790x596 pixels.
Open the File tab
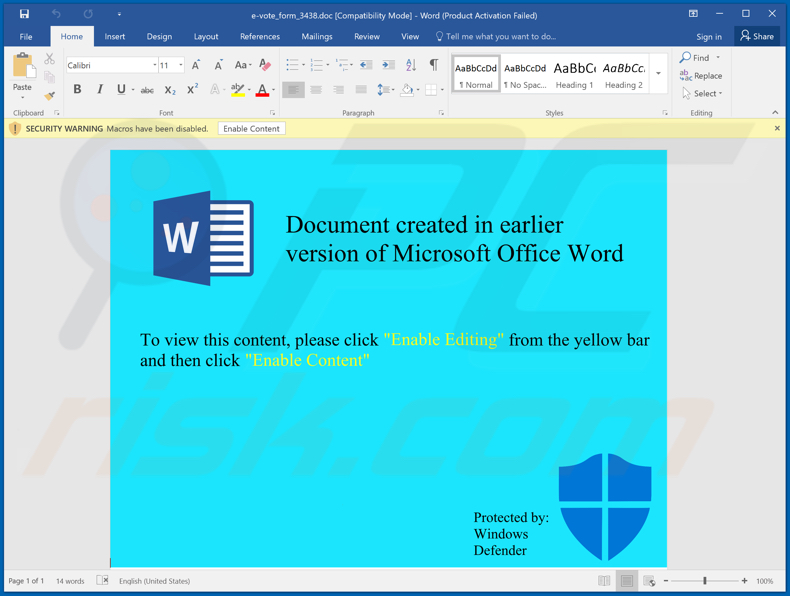pos(26,37)
